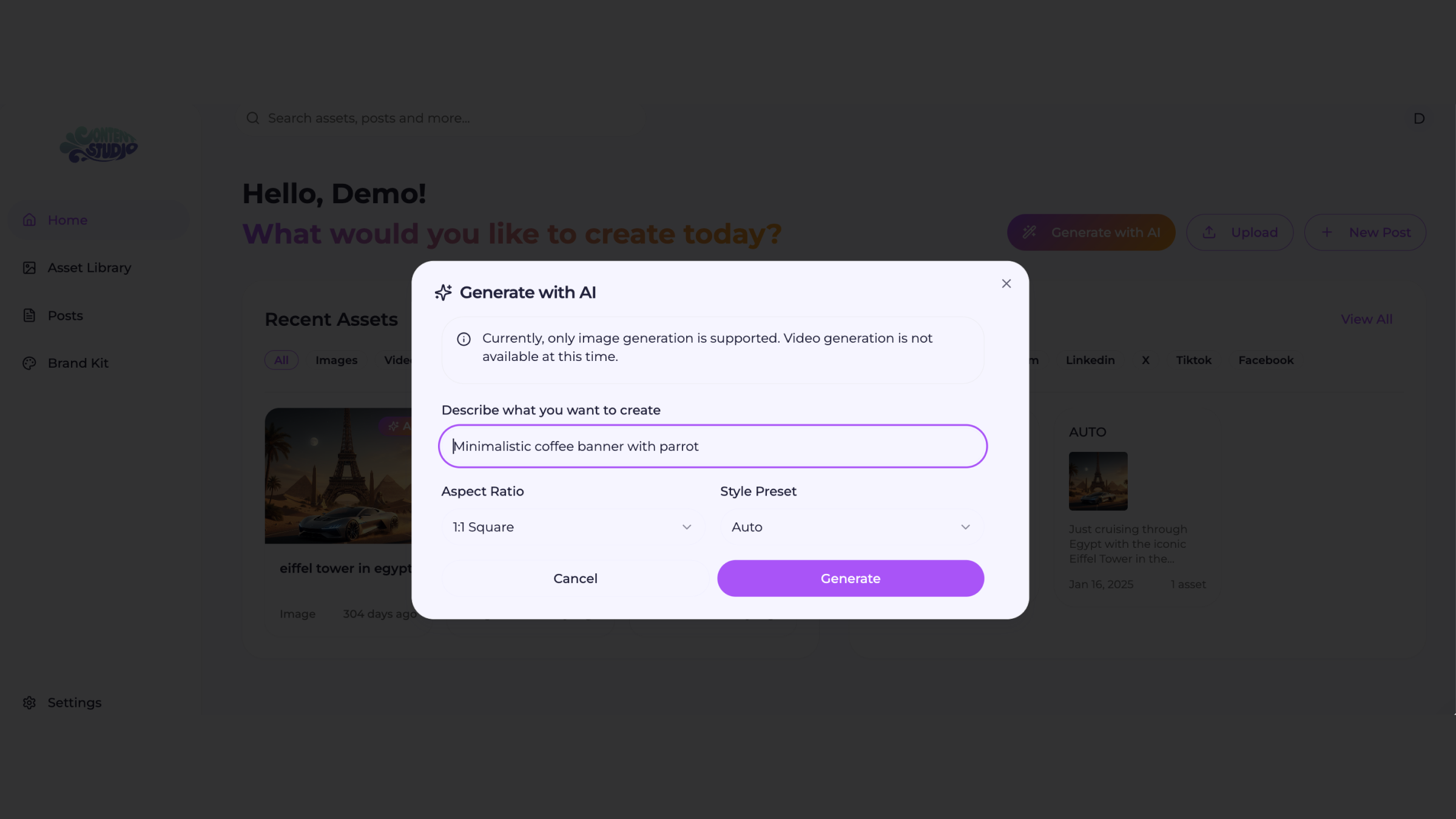Filter posts by Linkedin tab
The image size is (1456, 819).
(x=1090, y=360)
